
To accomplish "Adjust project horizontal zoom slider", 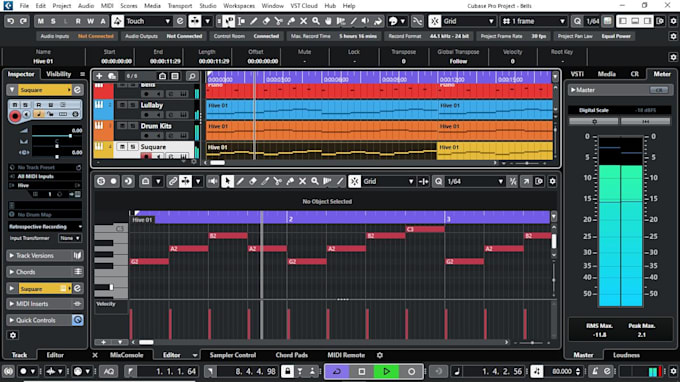I will click(x=526, y=163).
